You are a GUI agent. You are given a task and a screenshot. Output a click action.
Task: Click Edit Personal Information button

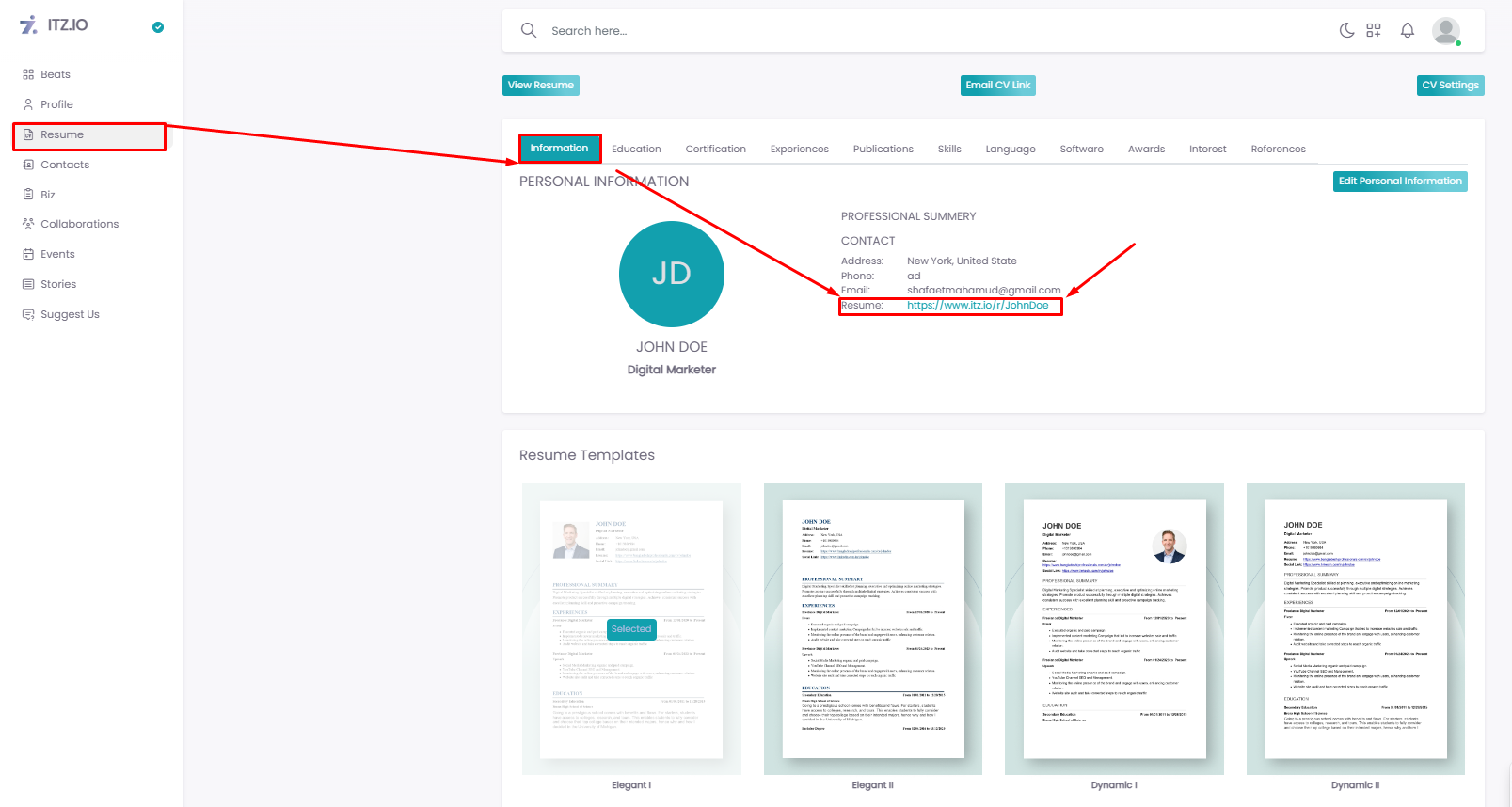1399,182
